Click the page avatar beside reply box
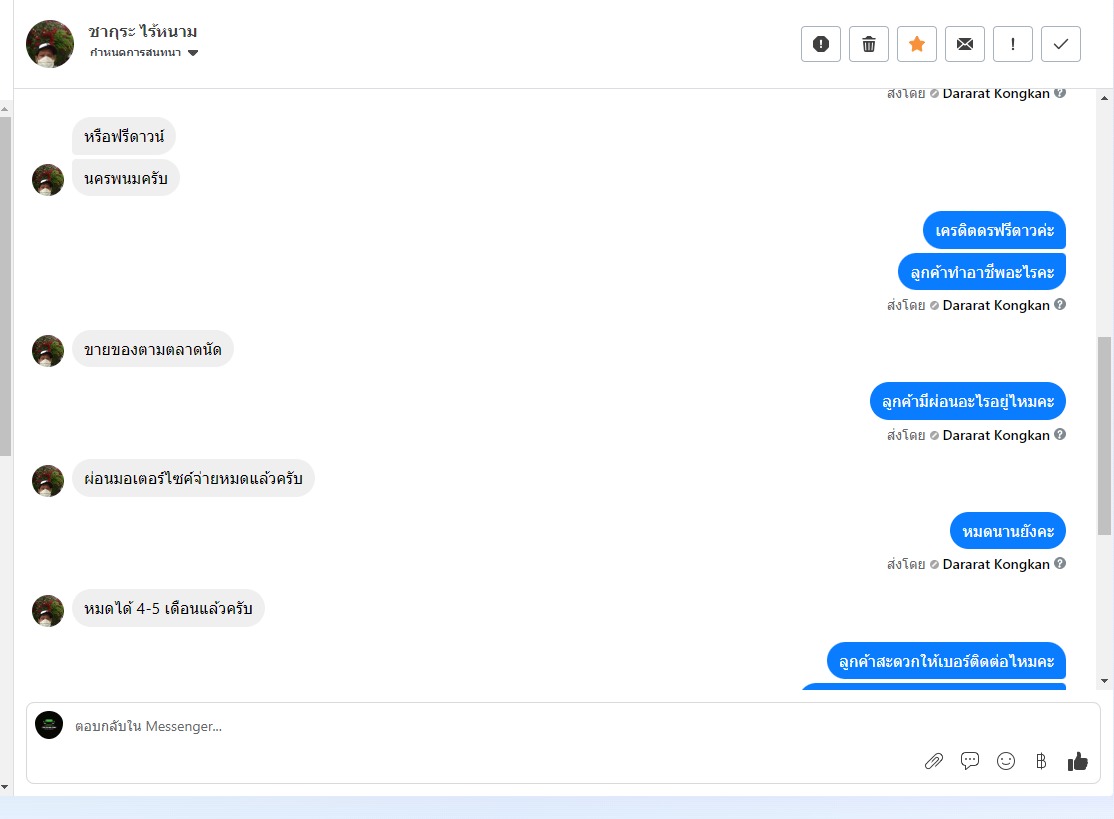 tap(49, 725)
